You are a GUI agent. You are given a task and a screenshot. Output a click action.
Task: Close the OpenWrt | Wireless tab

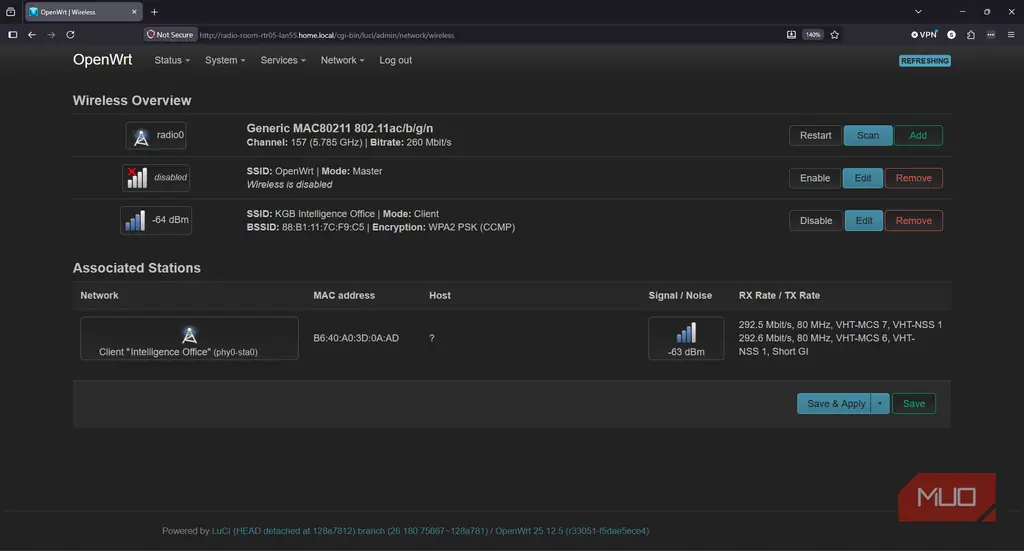pos(134,12)
